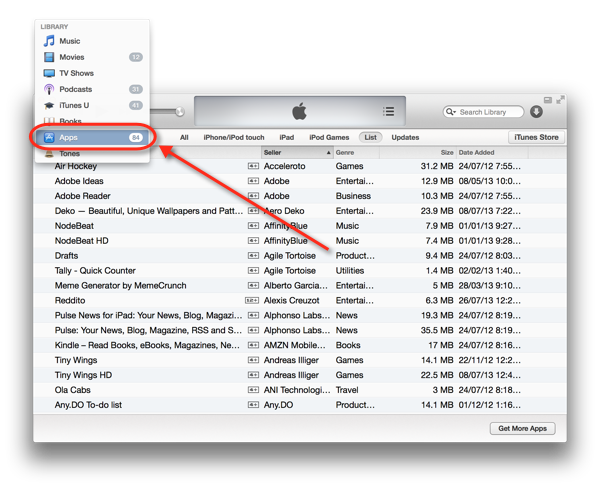Show the Updates tab
This screenshot has height=488, width=600.
coord(405,137)
